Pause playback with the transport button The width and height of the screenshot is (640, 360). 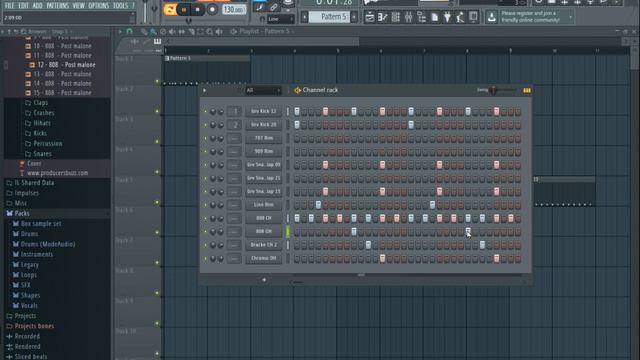pos(184,9)
